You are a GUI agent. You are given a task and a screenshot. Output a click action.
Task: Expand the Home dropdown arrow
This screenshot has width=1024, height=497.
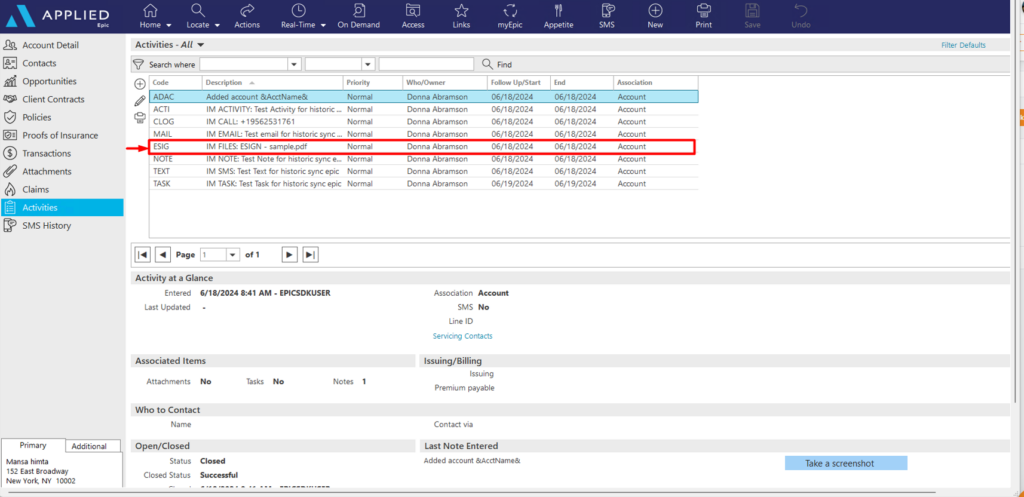pos(169,25)
